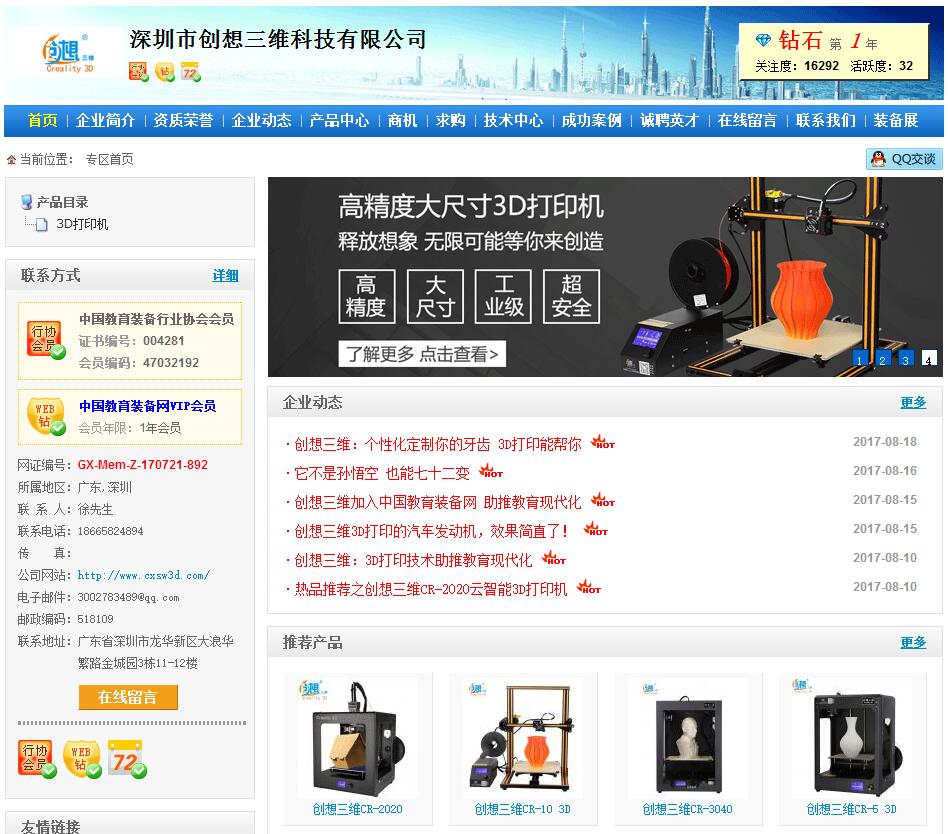Click 创想三维CR-3040 product name link

(687, 809)
